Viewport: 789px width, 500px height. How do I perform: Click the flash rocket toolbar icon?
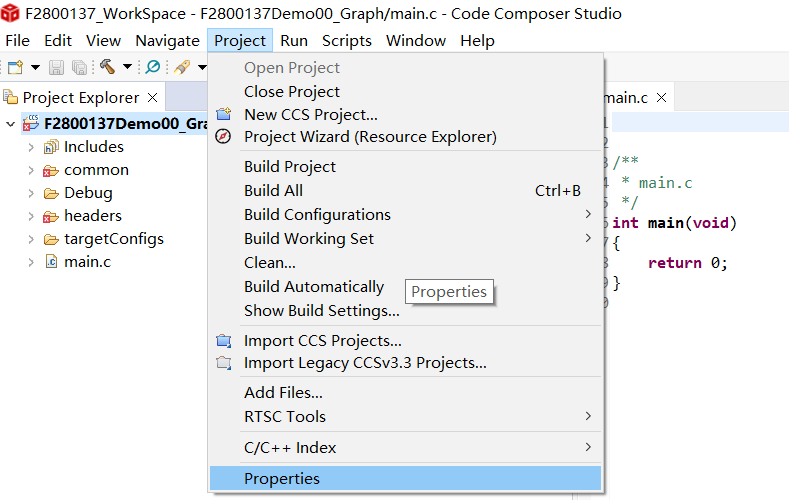182,66
